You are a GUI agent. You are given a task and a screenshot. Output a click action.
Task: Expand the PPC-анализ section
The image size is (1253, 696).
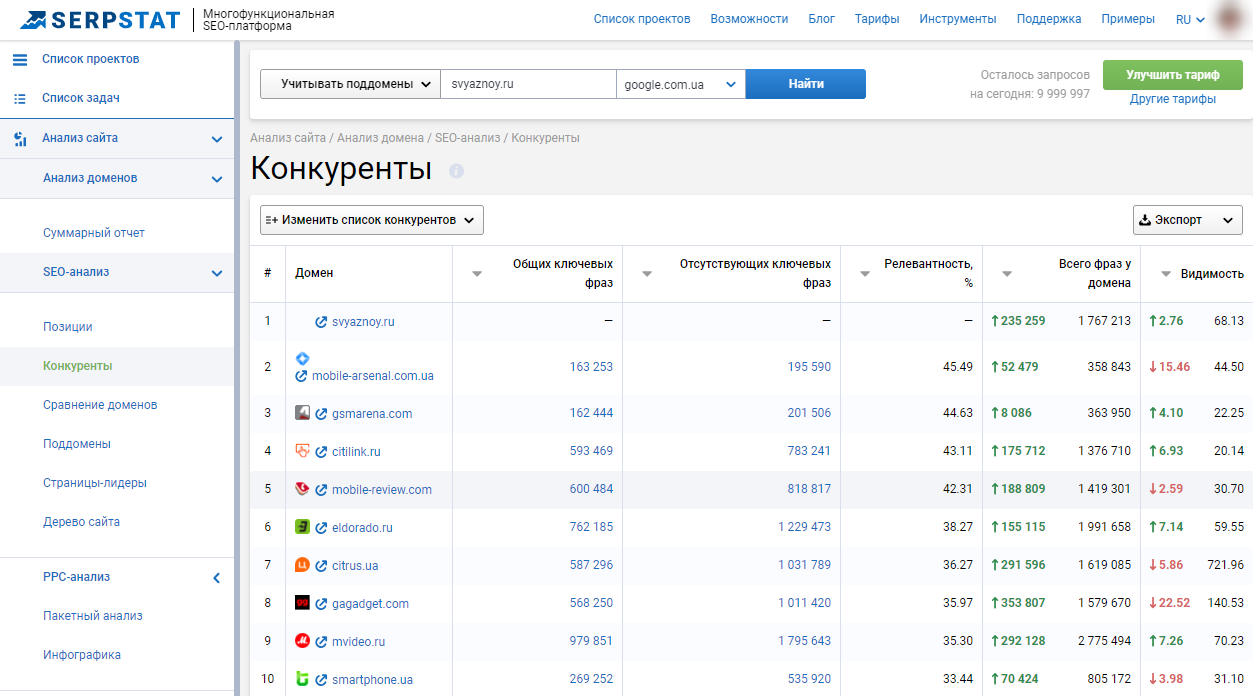(217, 578)
